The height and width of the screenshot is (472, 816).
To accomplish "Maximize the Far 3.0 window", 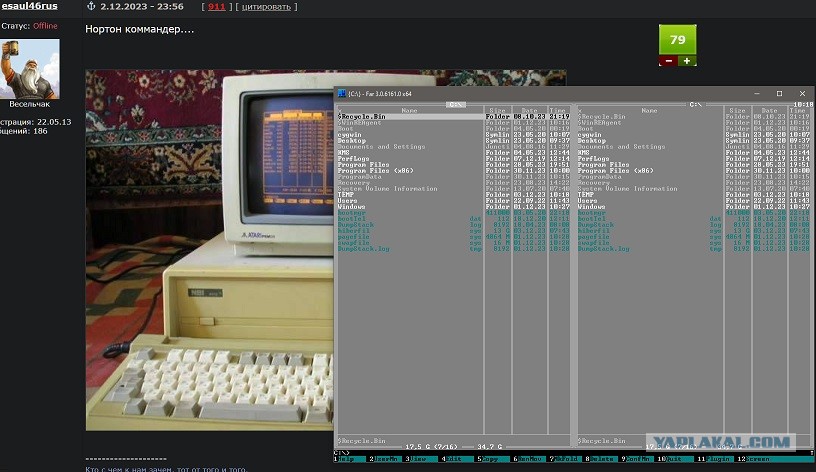I will click(x=779, y=94).
